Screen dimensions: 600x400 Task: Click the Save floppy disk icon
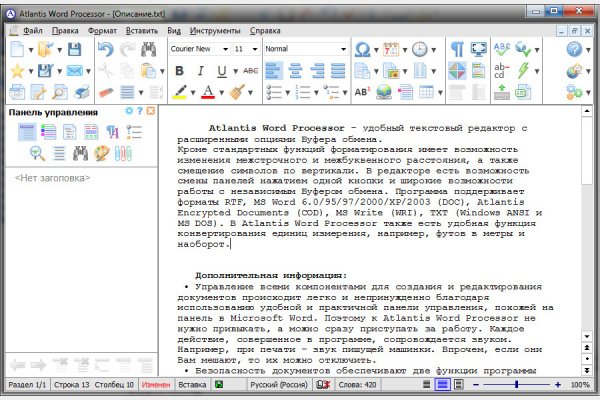coord(74,49)
